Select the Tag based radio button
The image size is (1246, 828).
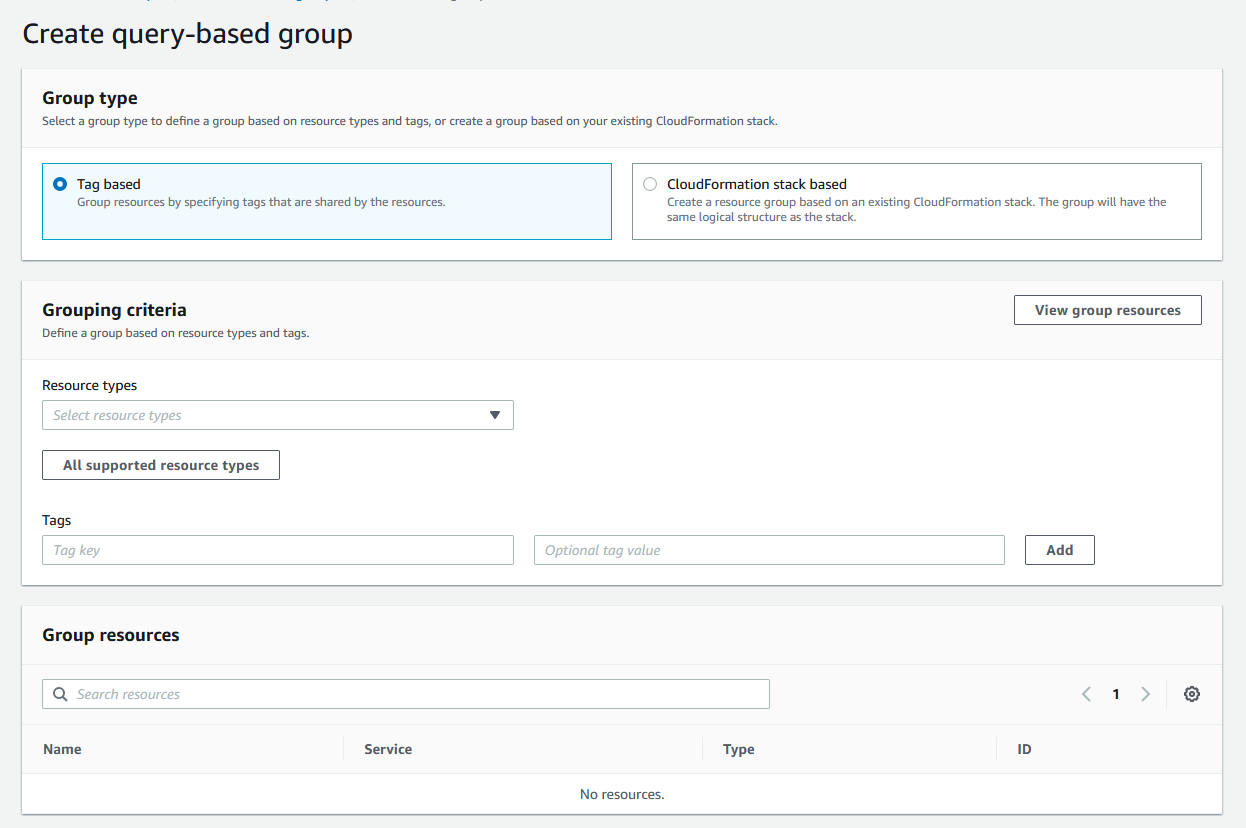[60, 184]
